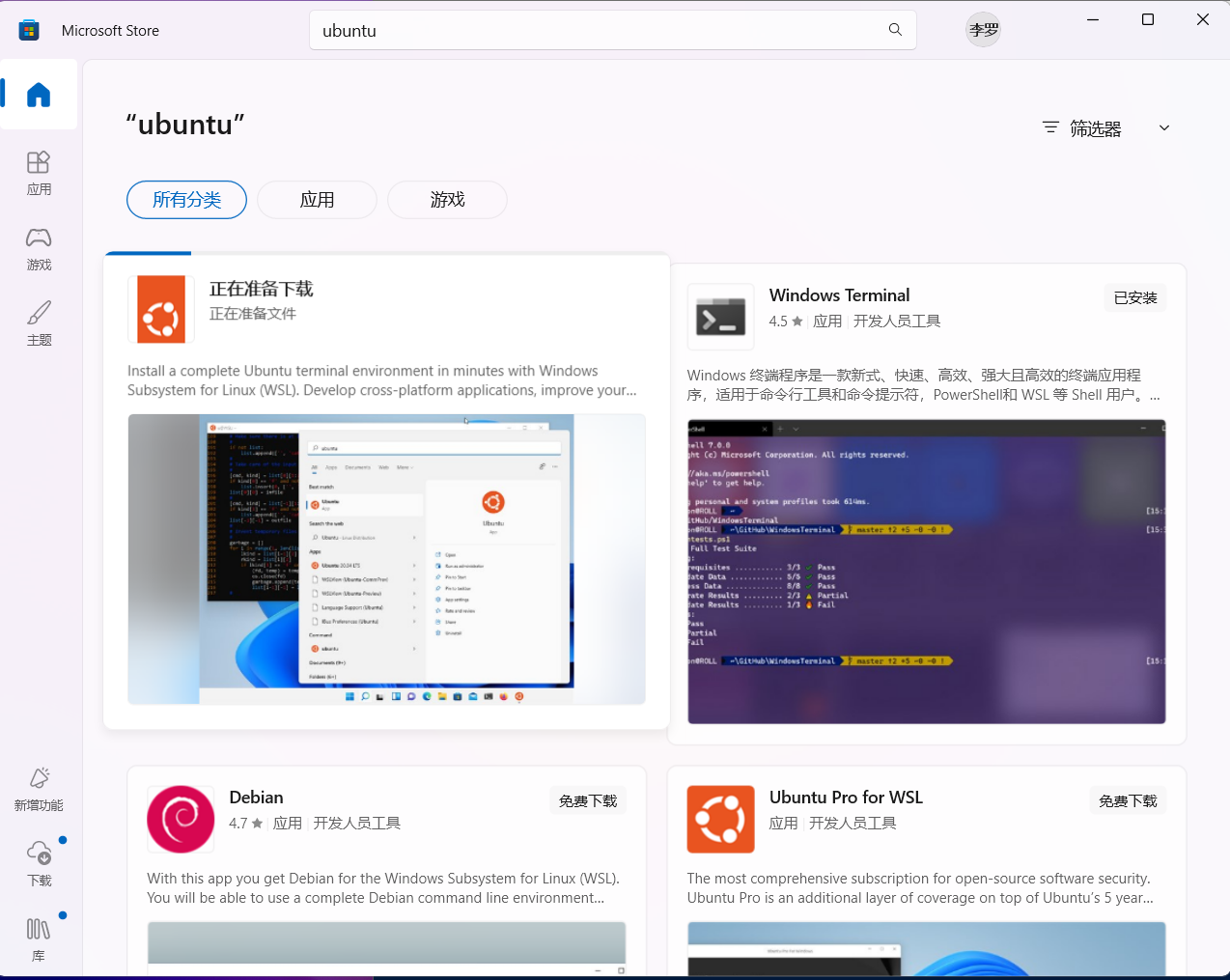Click the 4.5 star rating of Windows Terminal
Viewport: 1230px width, 980px height.
[x=786, y=322]
